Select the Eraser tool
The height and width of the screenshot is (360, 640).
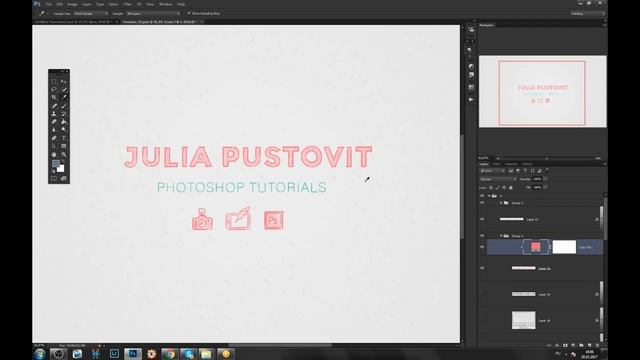tap(54, 122)
